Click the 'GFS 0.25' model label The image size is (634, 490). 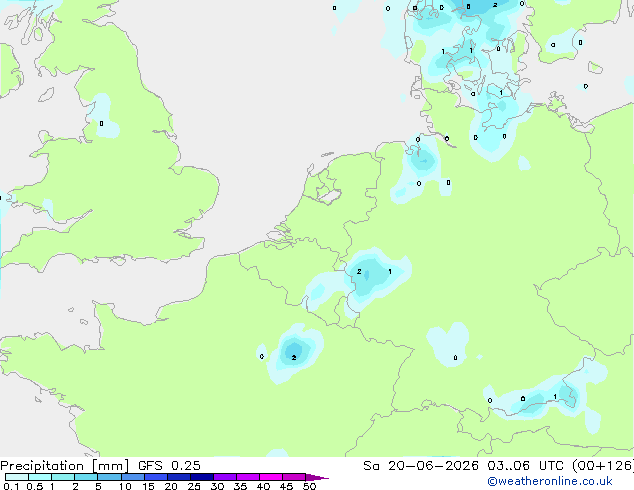[169, 466]
